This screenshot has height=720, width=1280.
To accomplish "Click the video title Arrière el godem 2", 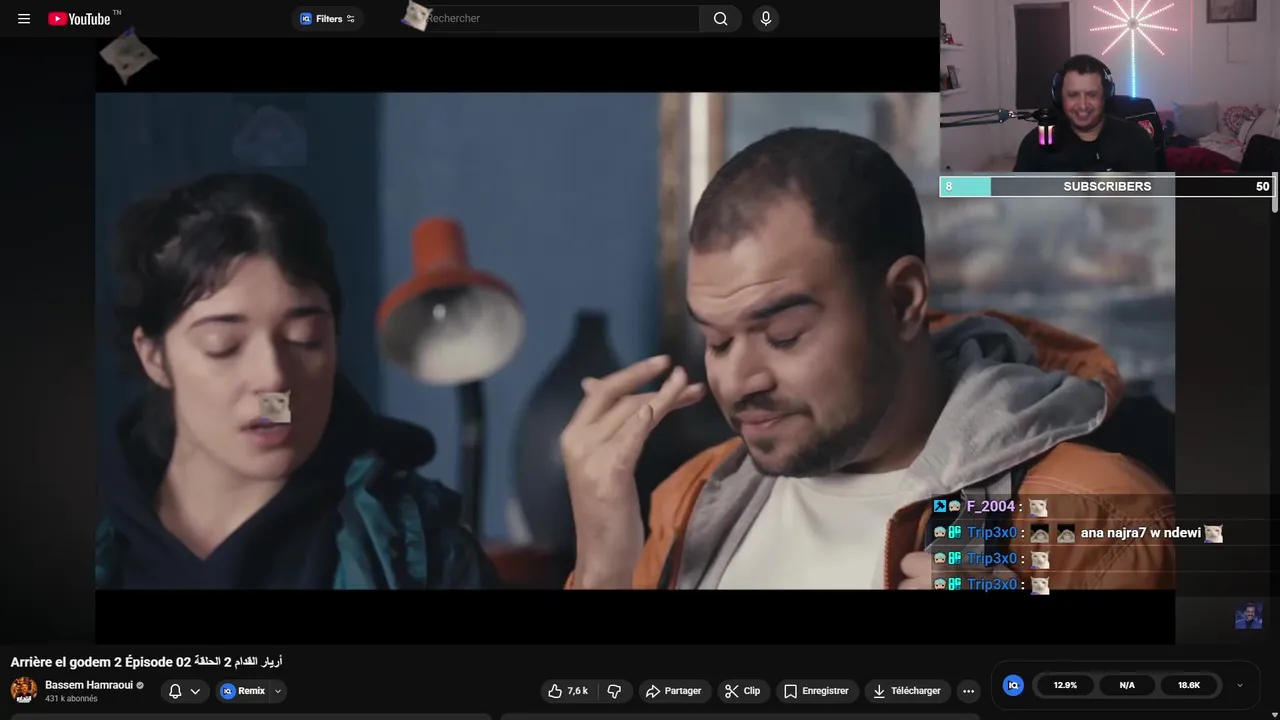I will coord(146,662).
